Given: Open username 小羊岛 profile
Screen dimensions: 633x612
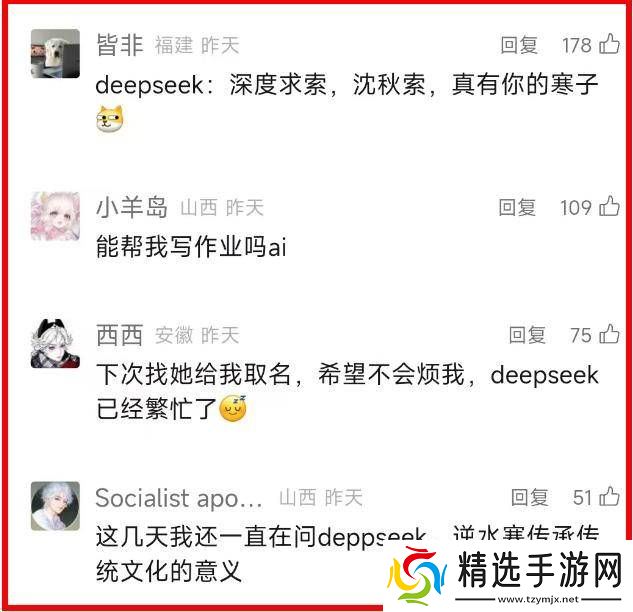Looking at the screenshot, I should 132,207.
